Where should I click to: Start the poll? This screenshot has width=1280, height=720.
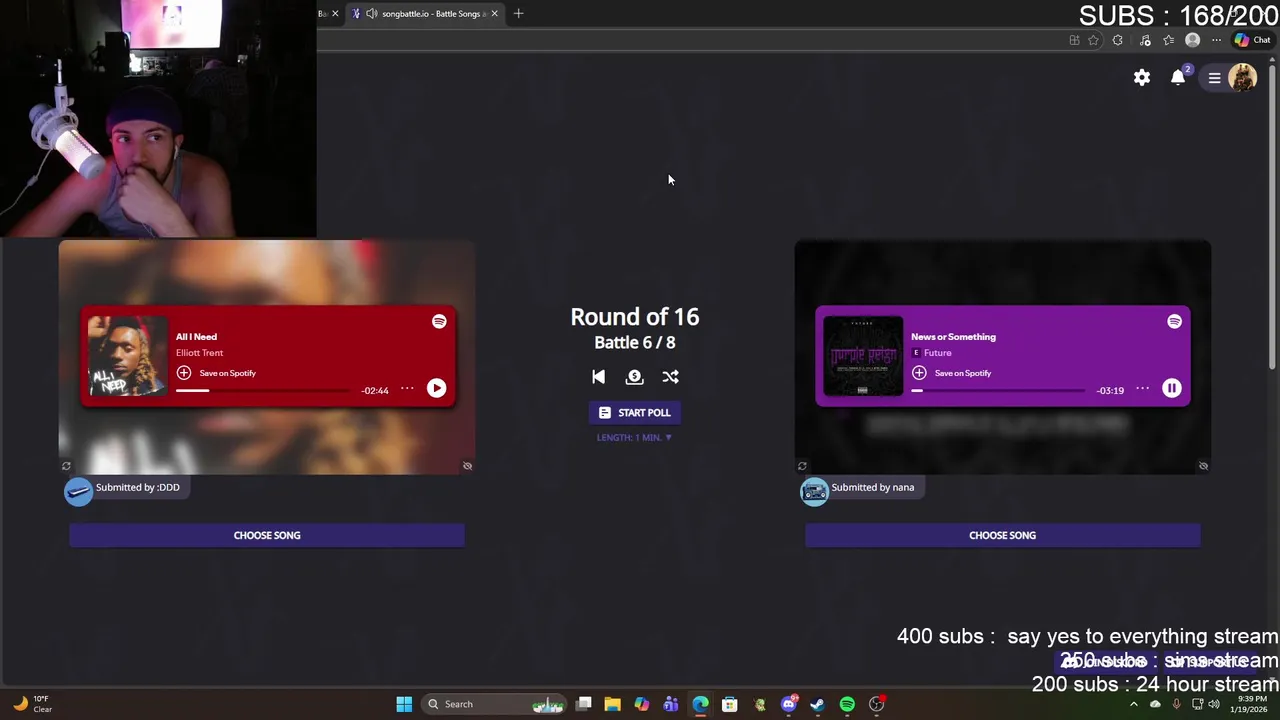click(x=635, y=412)
